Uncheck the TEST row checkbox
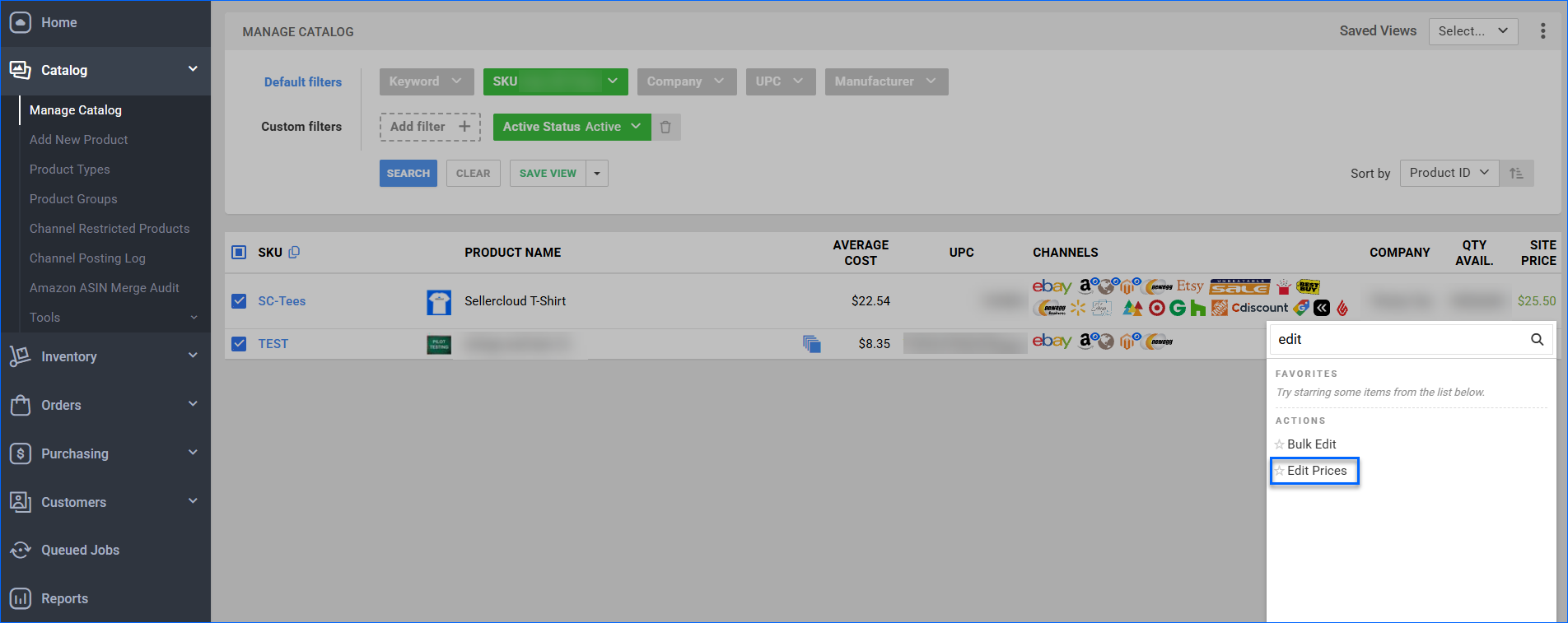Viewport: 1568px width, 623px height. [x=239, y=344]
